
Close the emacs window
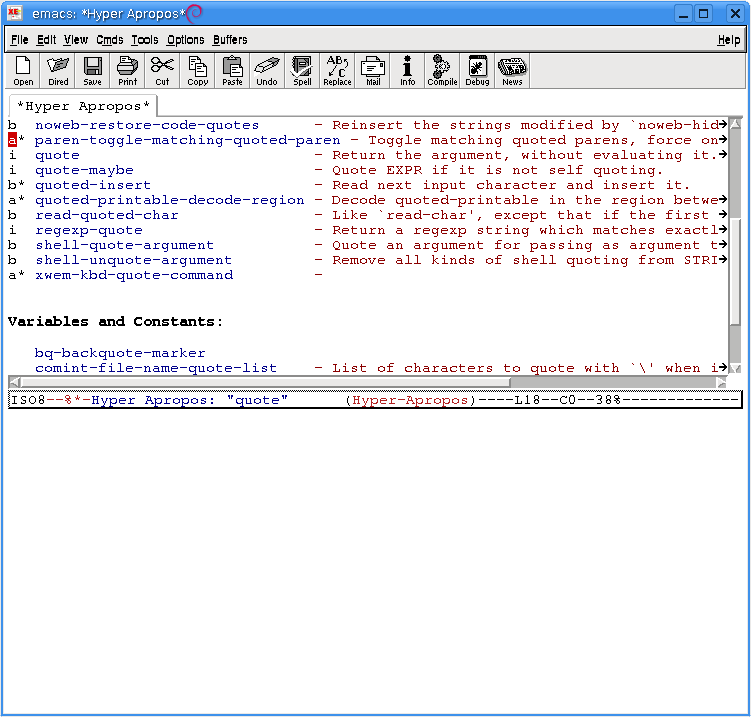pyautogui.click(x=735, y=13)
